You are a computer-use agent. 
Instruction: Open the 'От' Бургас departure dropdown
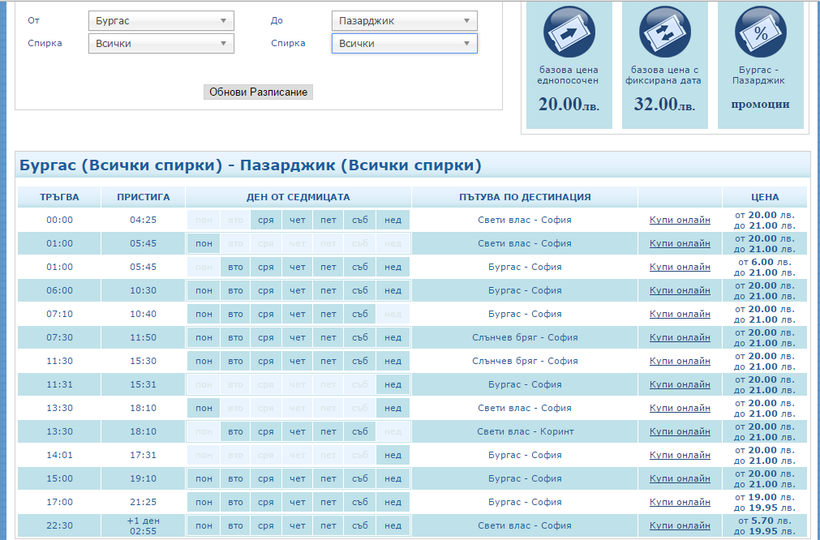pos(160,21)
